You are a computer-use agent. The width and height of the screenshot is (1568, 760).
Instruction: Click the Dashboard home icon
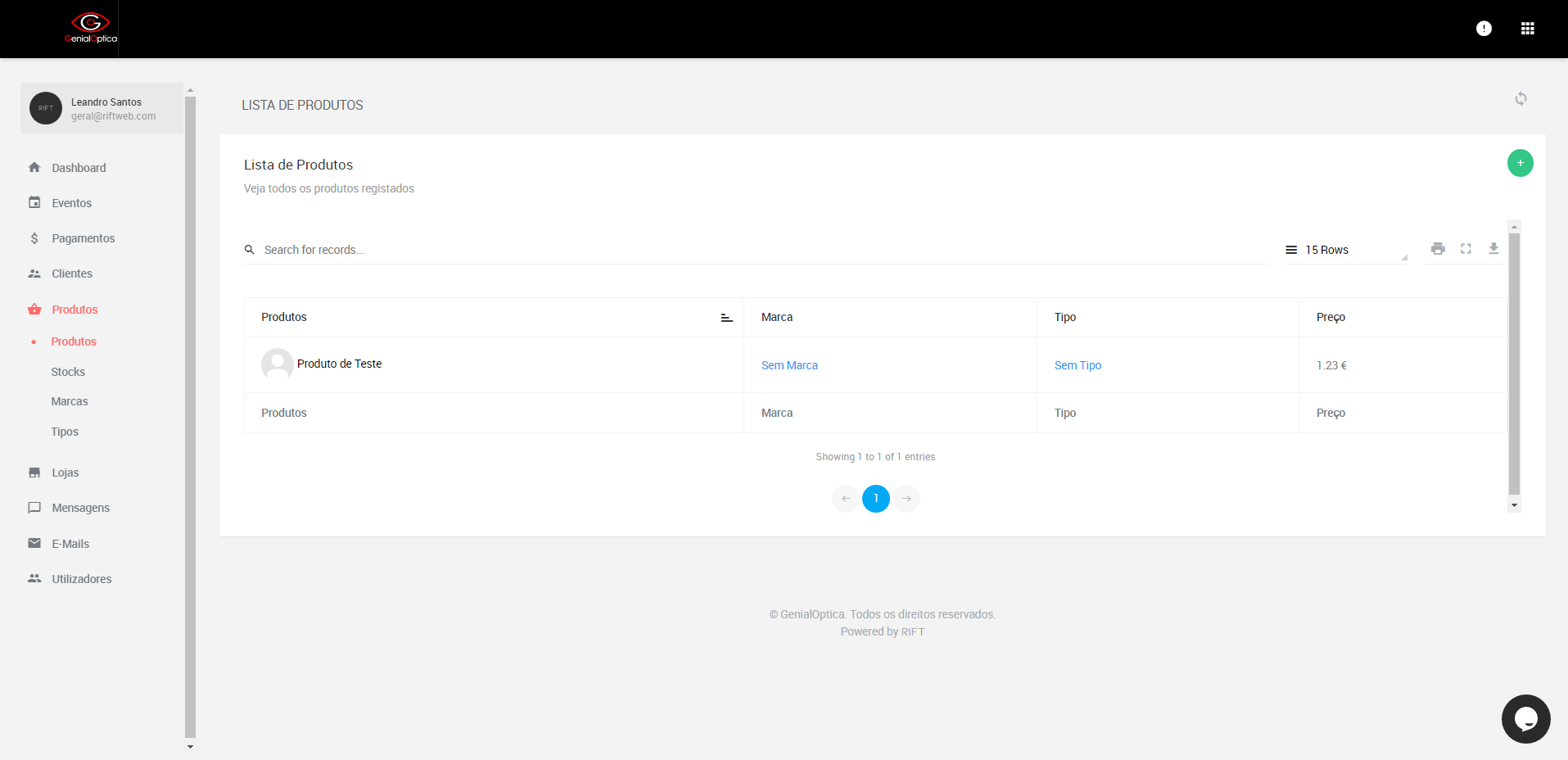(x=34, y=167)
